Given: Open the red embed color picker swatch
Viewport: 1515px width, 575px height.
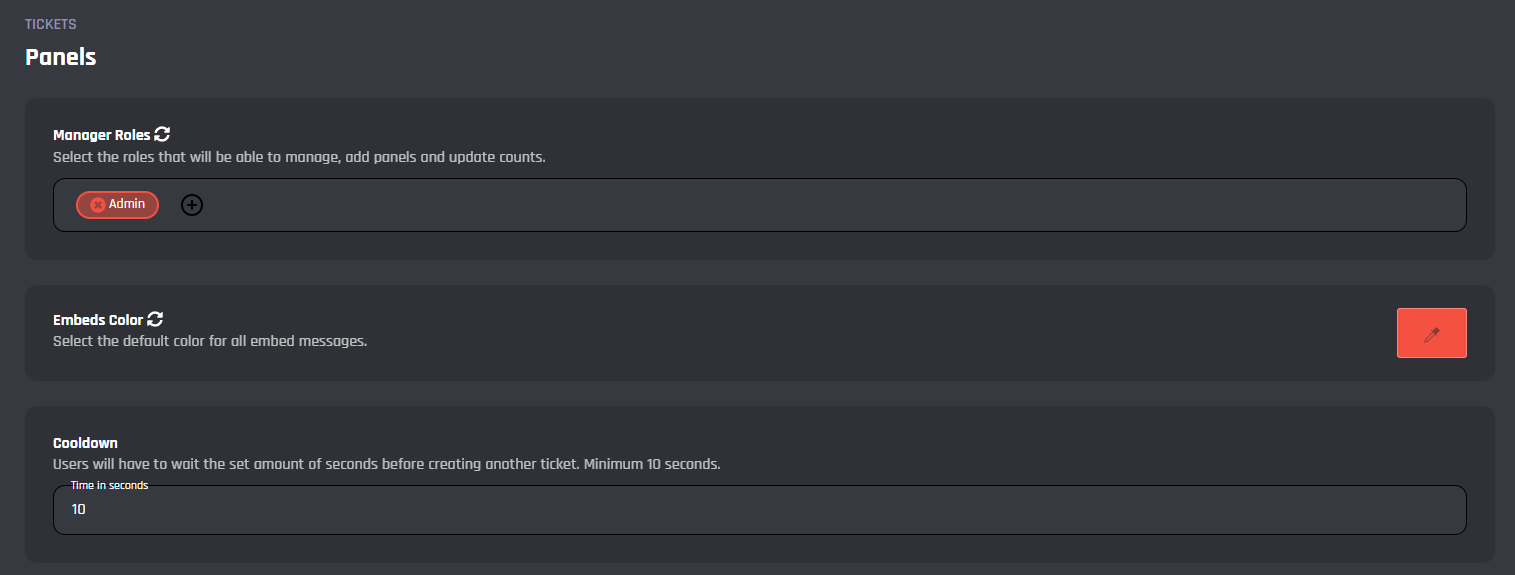Looking at the screenshot, I should coord(1410,334).
